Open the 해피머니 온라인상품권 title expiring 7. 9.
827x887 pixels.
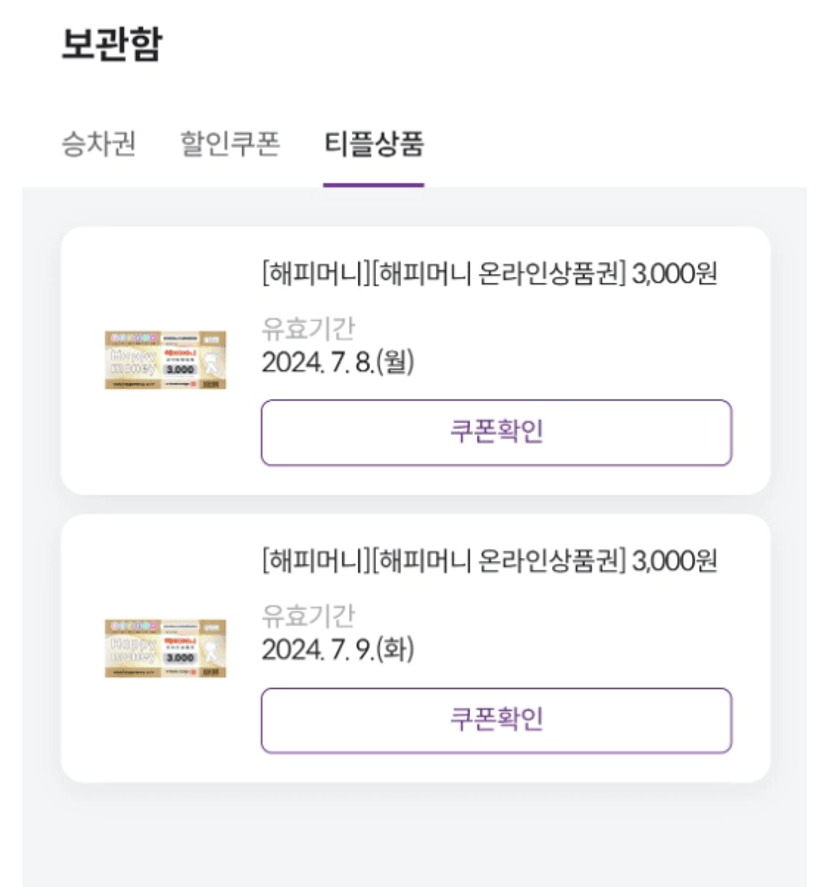point(488,562)
